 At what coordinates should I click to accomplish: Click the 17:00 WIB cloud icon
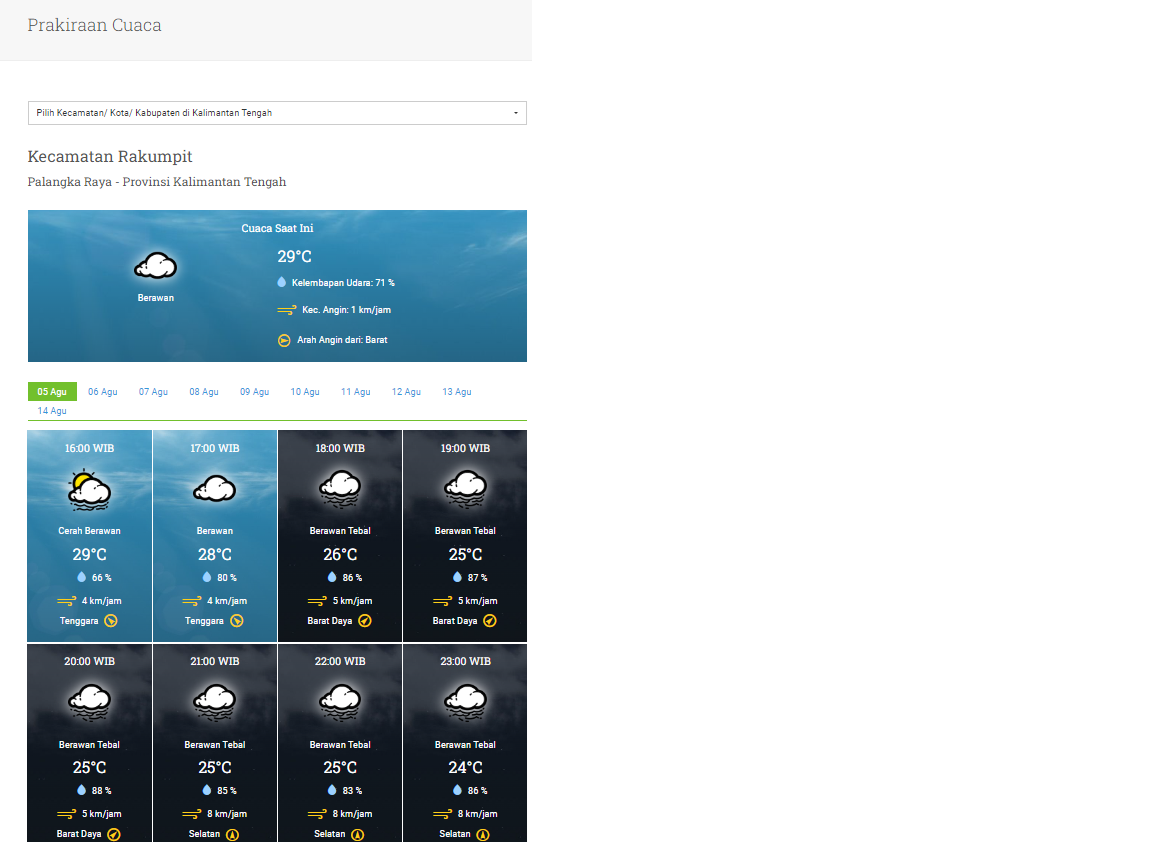click(x=215, y=489)
